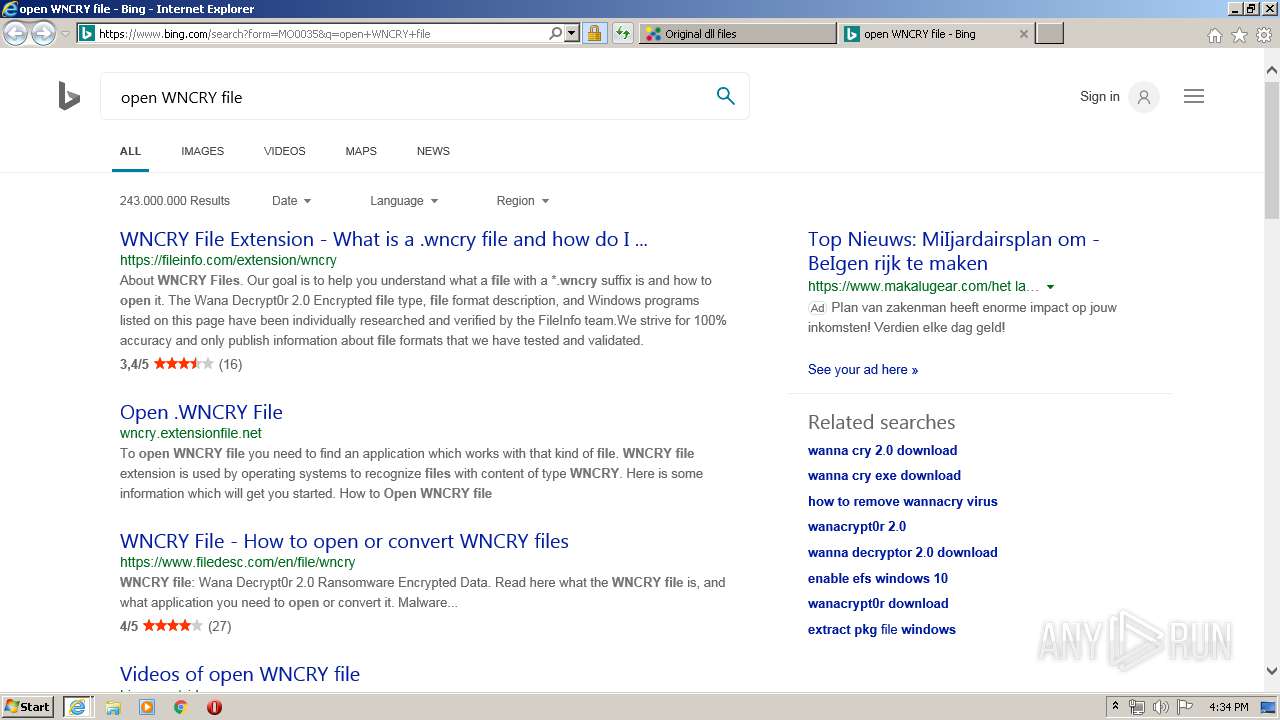Click the search magnifier button in Bing box
The height and width of the screenshot is (720, 1280).
[x=726, y=96]
